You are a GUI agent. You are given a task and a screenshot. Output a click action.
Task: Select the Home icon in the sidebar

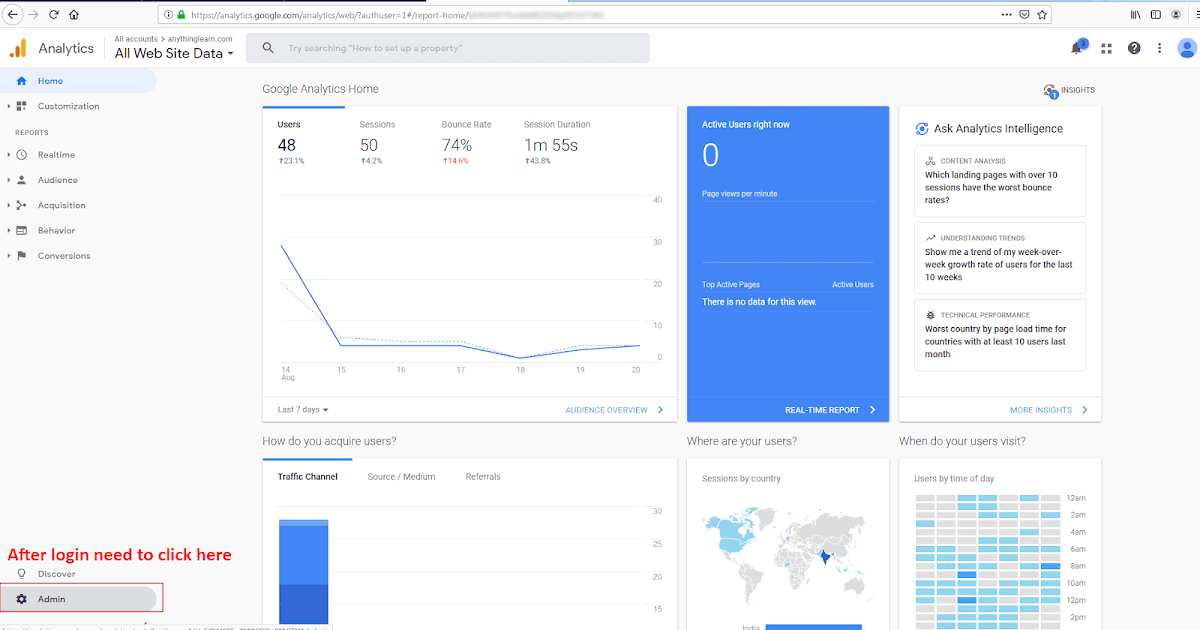[x=22, y=81]
